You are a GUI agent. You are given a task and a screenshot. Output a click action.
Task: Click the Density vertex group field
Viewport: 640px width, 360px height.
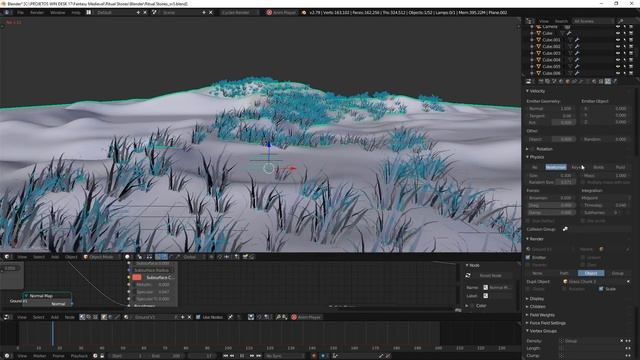pos(589,341)
